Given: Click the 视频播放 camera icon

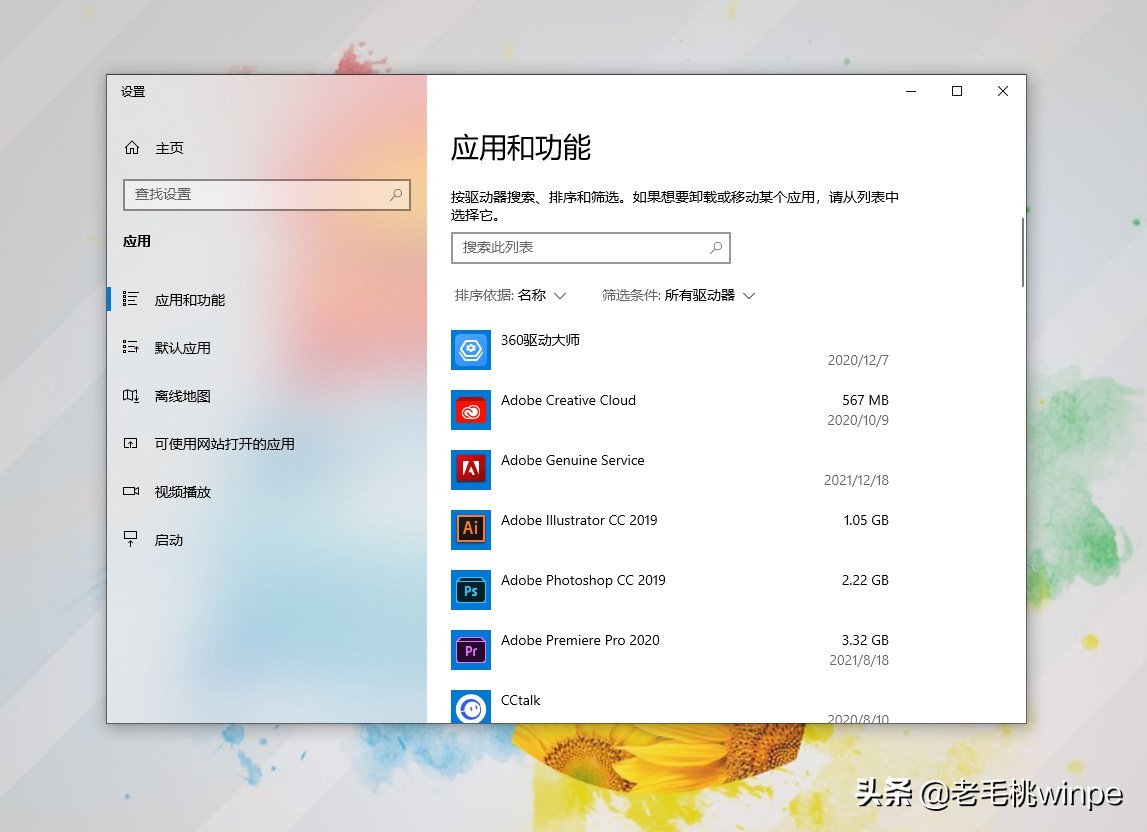Looking at the screenshot, I should pyautogui.click(x=130, y=491).
